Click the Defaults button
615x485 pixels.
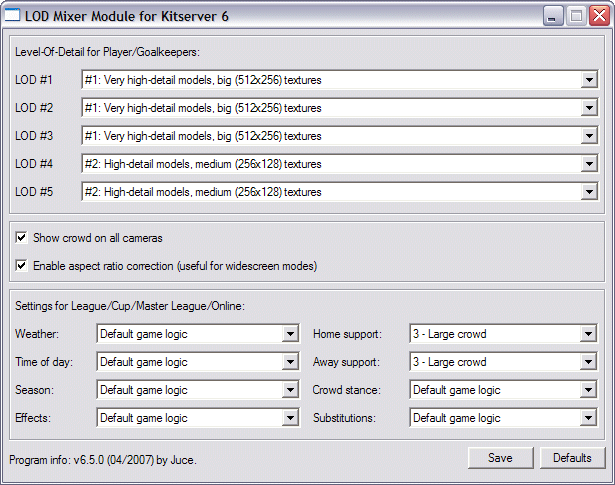572,458
